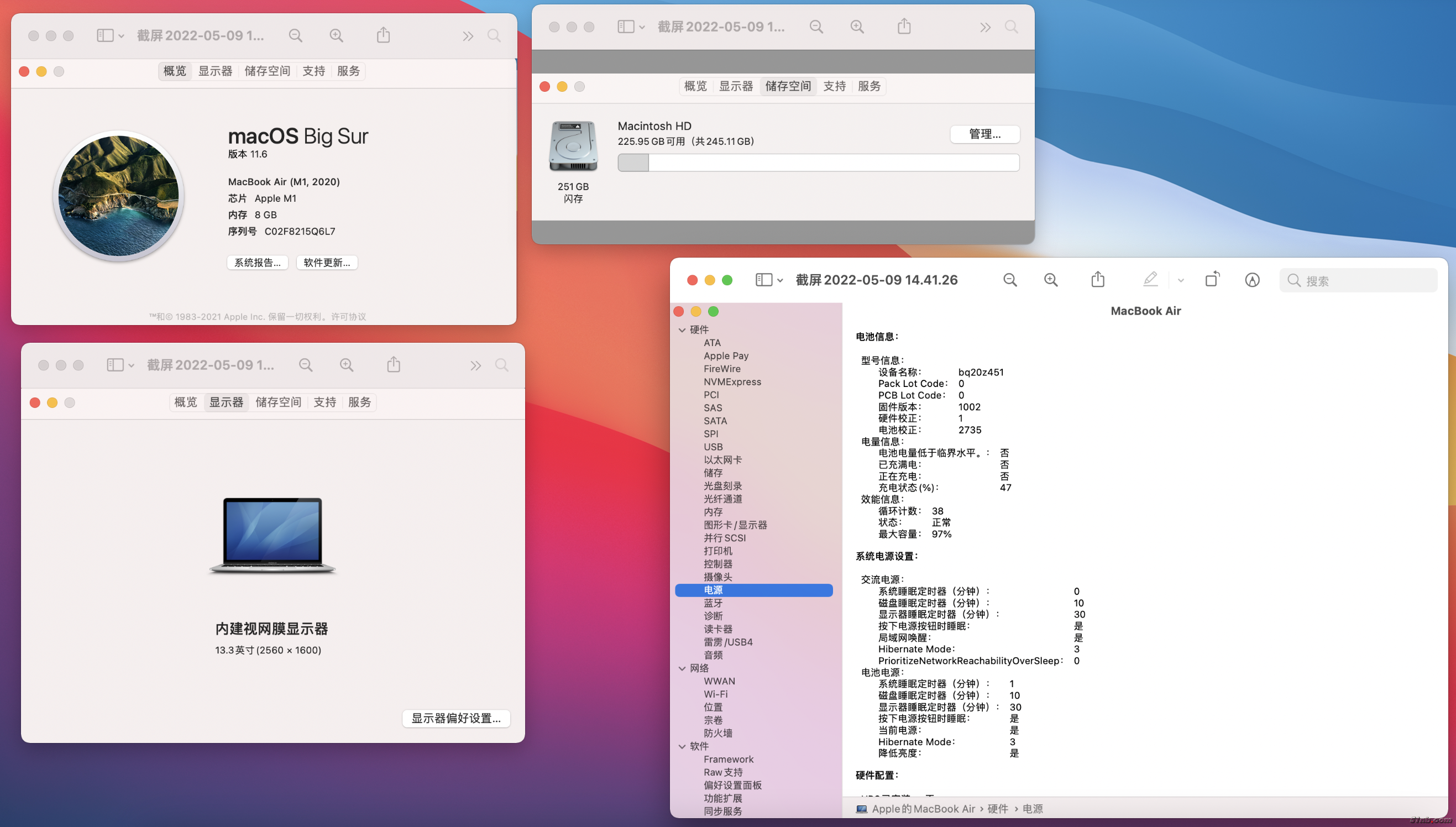Select 储存空间 tab in macOS Big Sur window
1456x827 pixels.
coord(268,71)
